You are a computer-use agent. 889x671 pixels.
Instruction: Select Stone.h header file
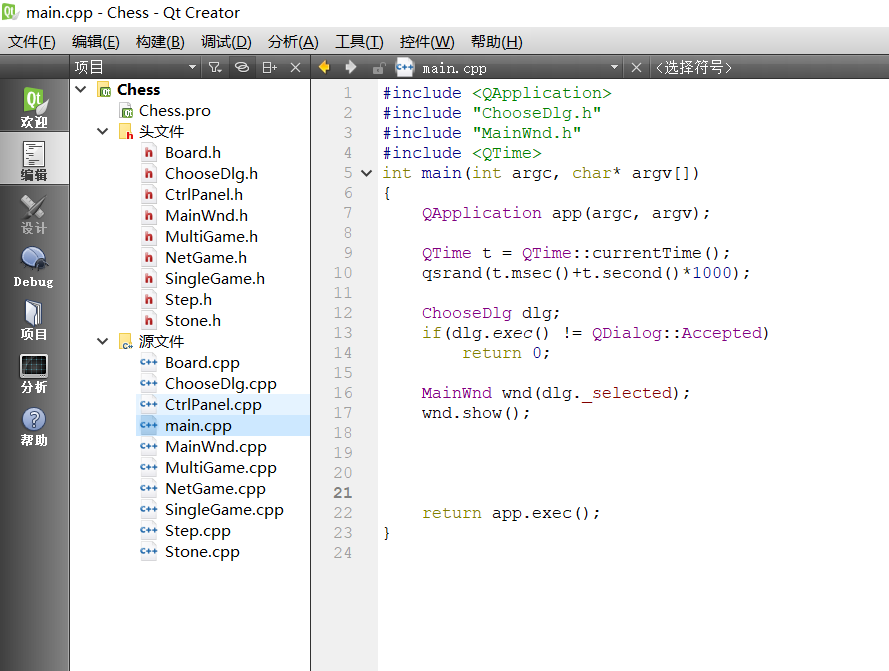[x=193, y=320]
